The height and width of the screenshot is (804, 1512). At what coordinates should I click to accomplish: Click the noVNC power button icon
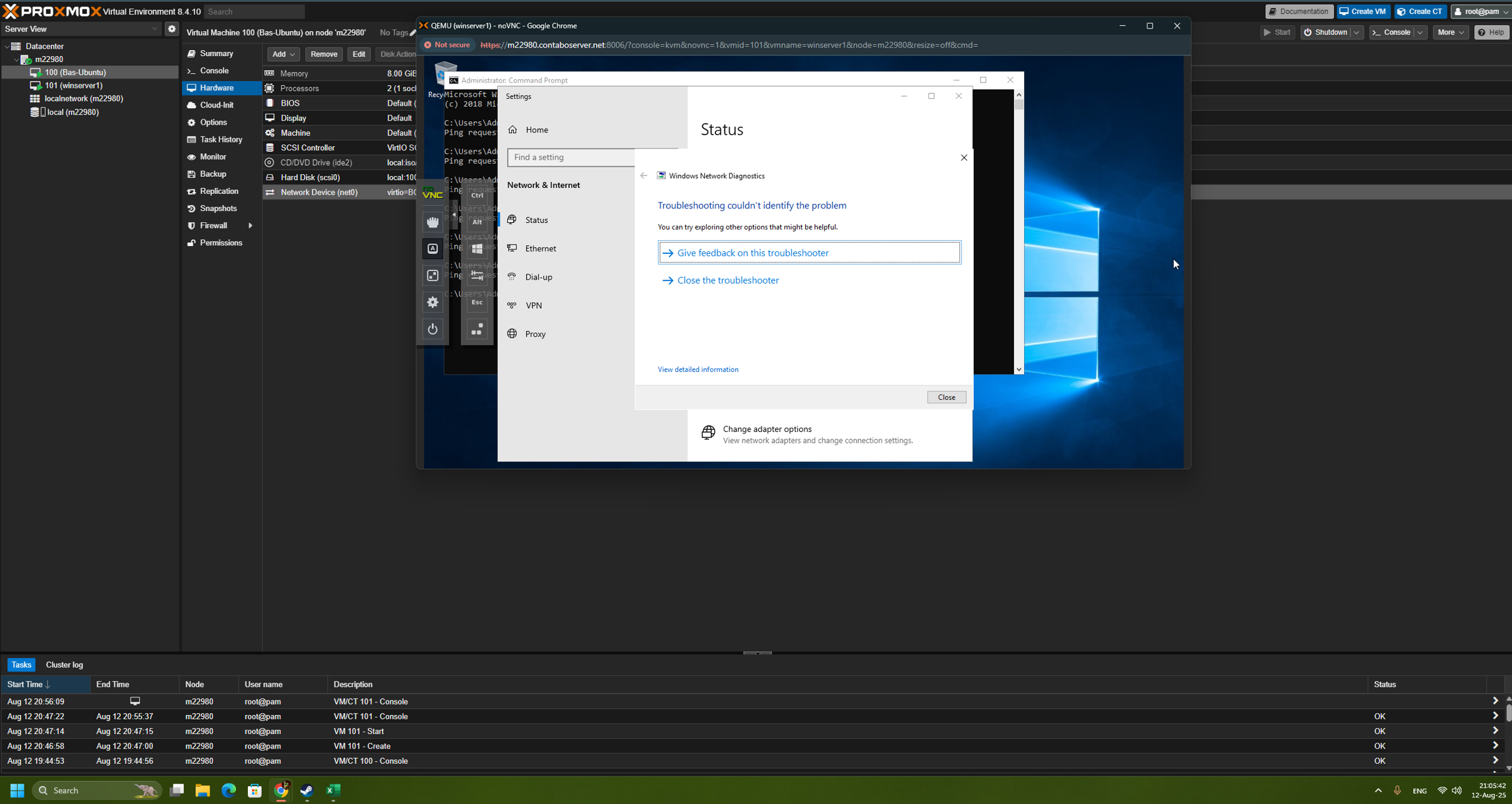tap(433, 329)
